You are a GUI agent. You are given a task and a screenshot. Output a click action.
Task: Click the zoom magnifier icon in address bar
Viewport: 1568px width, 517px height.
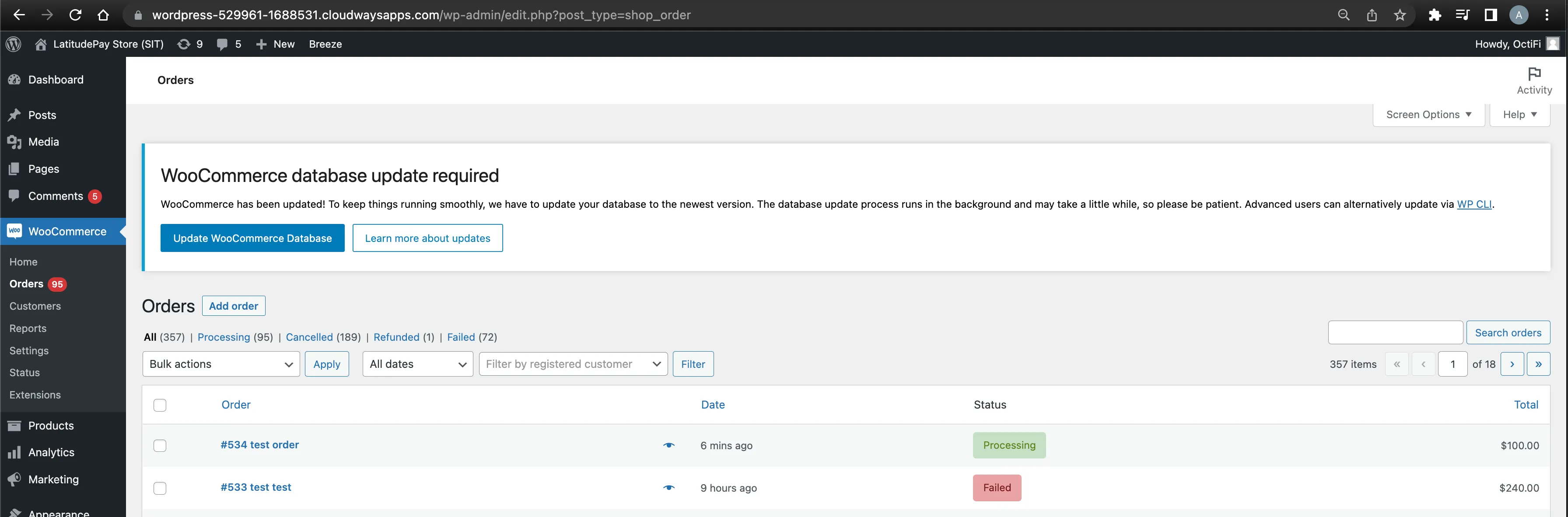pyautogui.click(x=1344, y=15)
